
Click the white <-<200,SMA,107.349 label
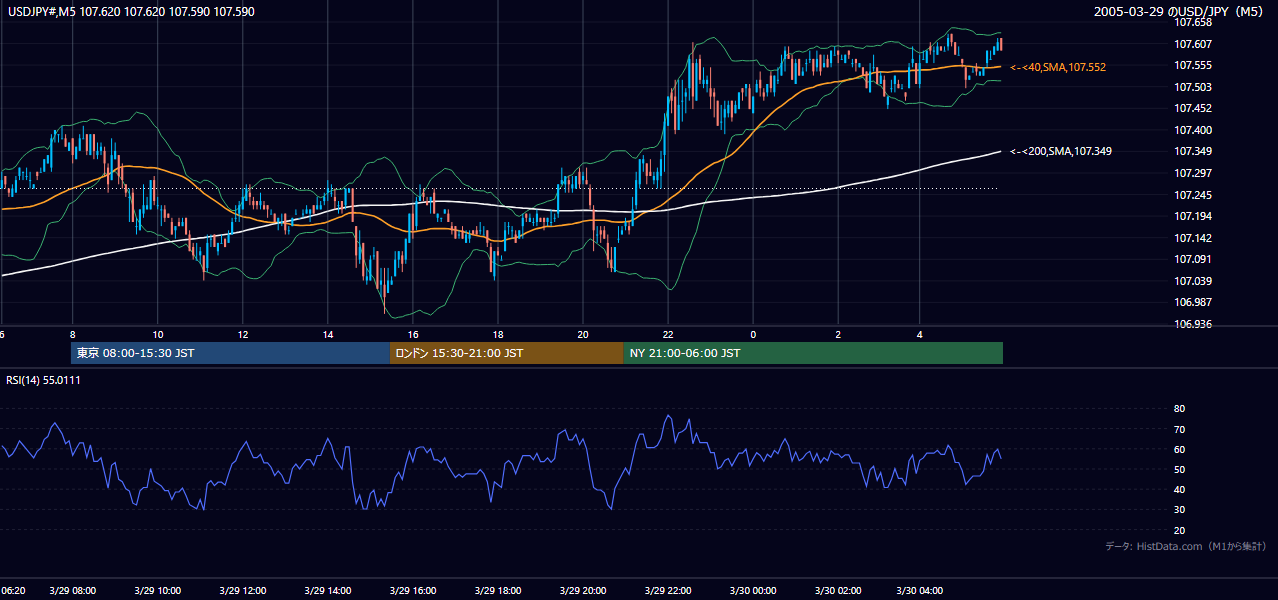1061,151
